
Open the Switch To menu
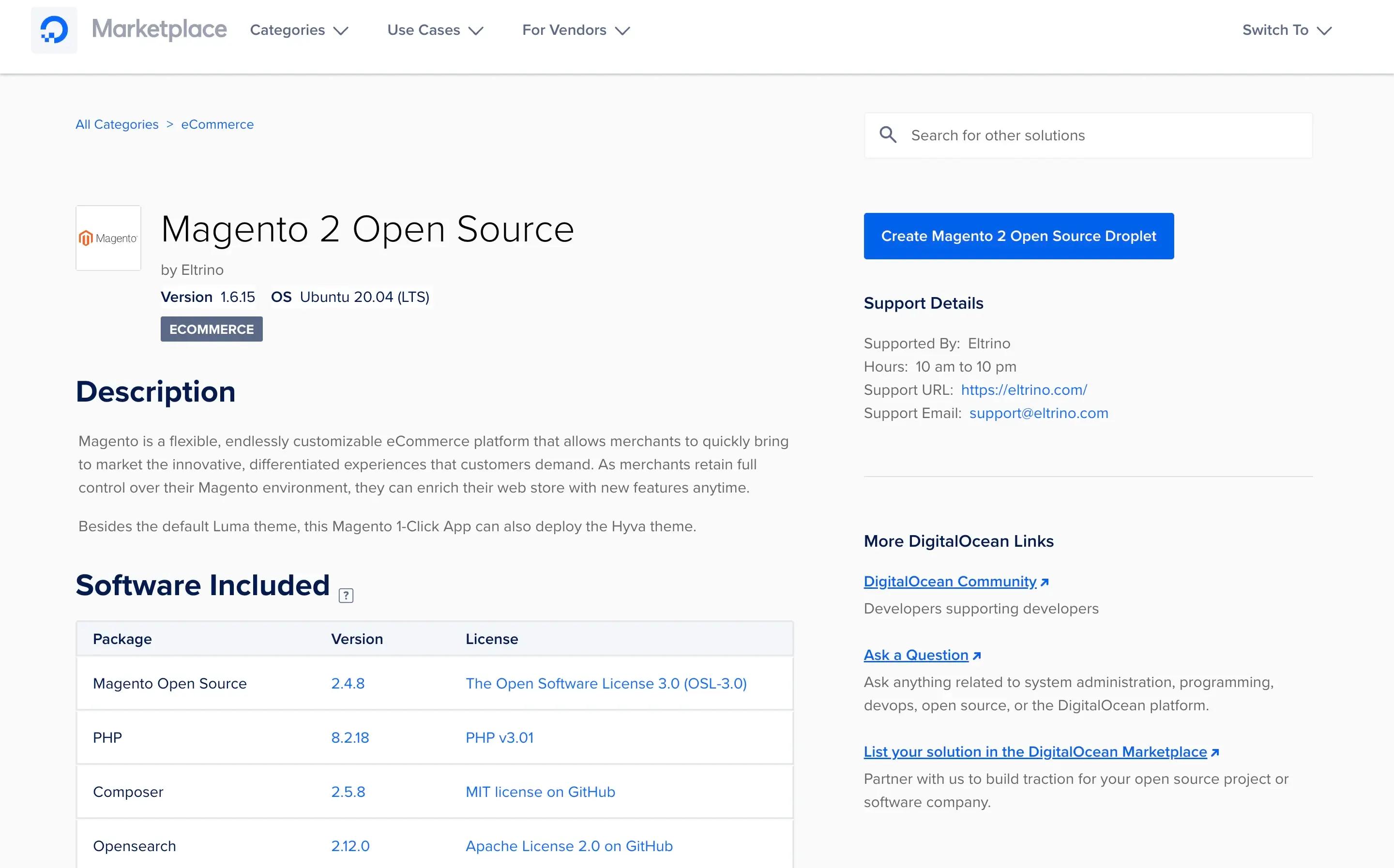[x=1286, y=30]
